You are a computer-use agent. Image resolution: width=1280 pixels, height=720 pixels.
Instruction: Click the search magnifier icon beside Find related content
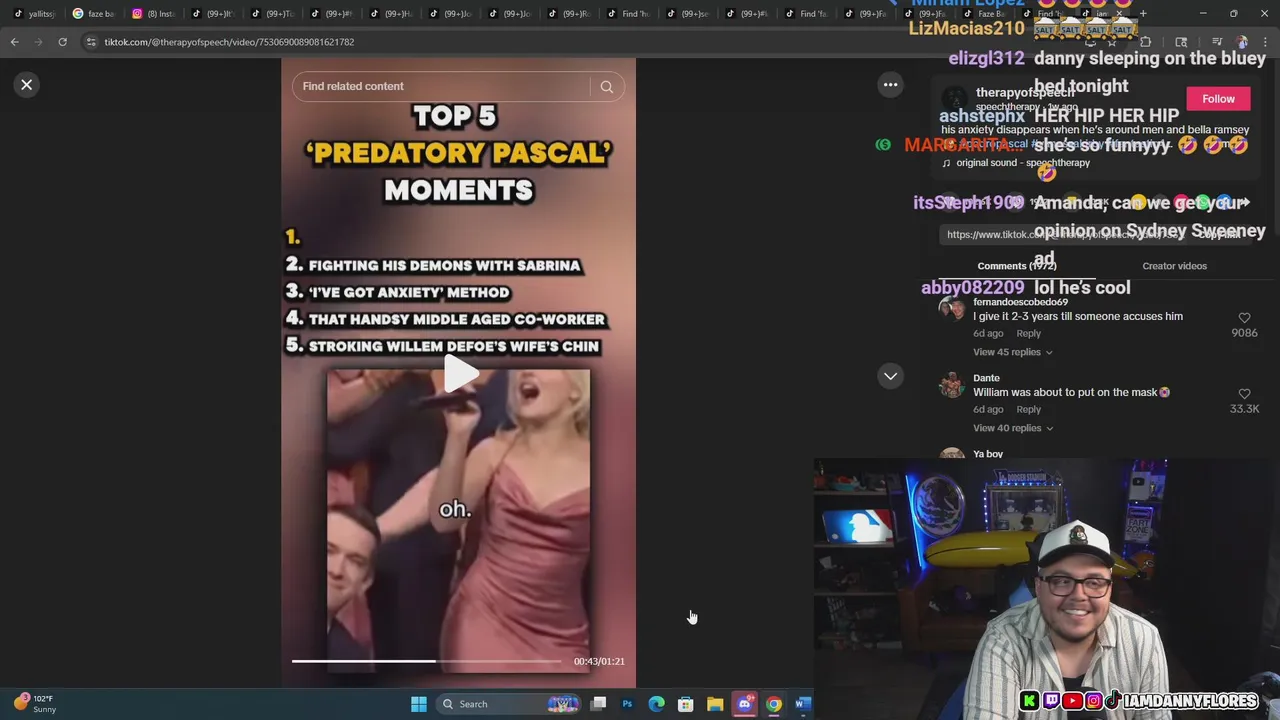pyautogui.click(x=607, y=87)
